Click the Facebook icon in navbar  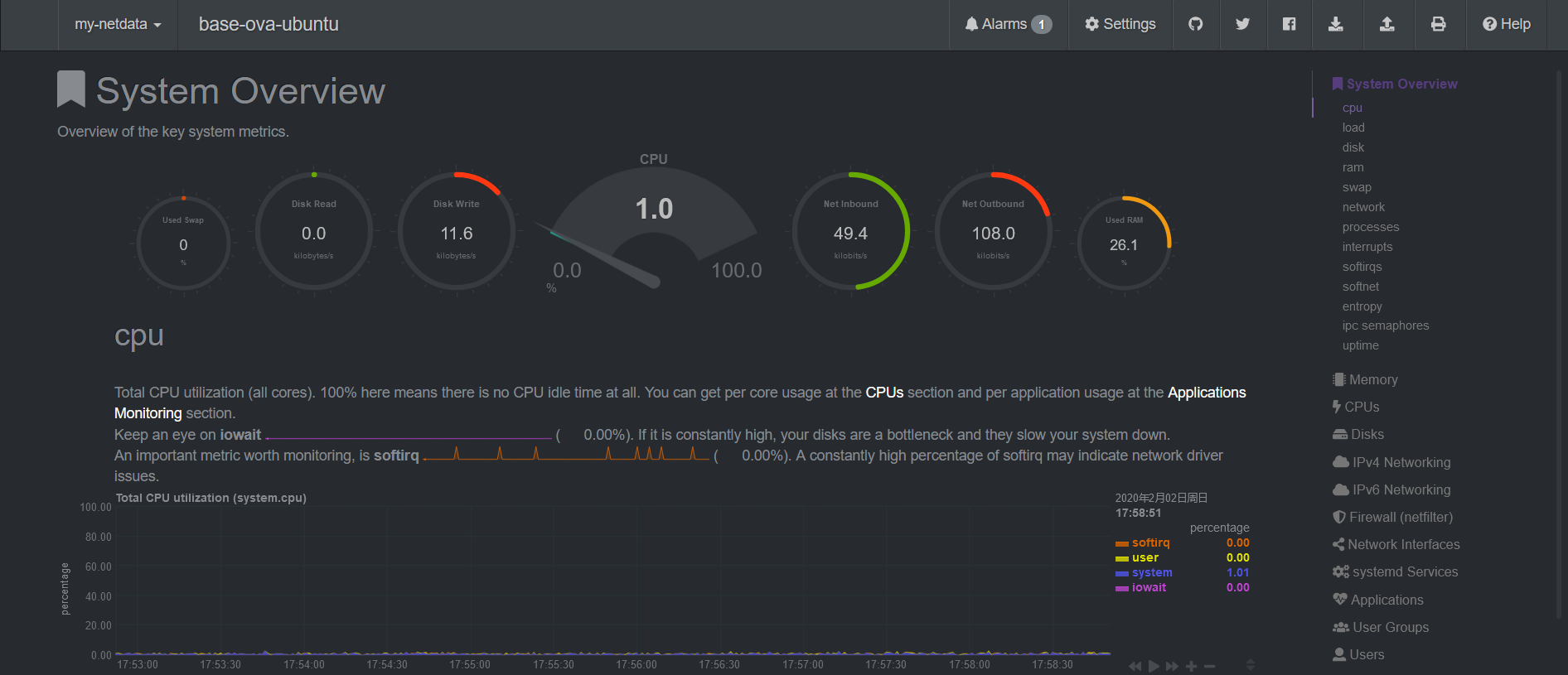tap(1289, 24)
